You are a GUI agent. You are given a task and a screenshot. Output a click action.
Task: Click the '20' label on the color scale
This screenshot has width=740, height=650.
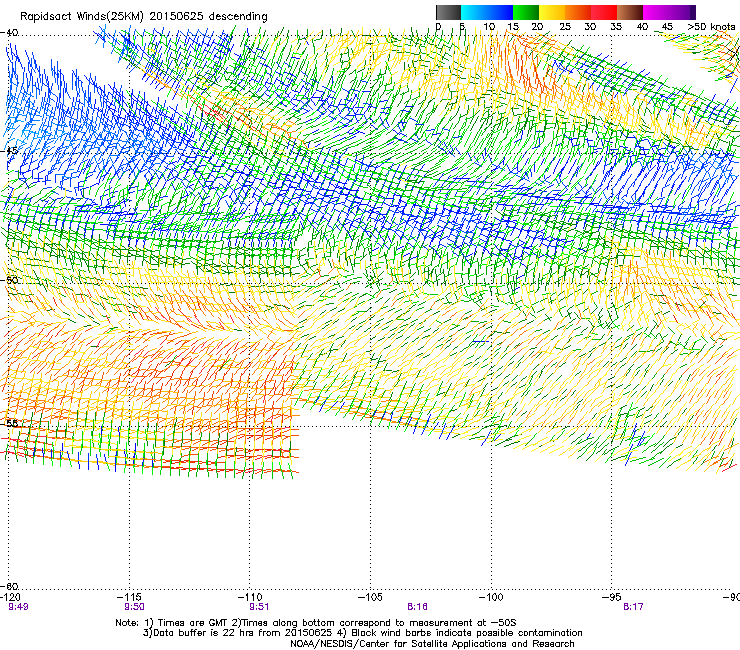(537, 27)
